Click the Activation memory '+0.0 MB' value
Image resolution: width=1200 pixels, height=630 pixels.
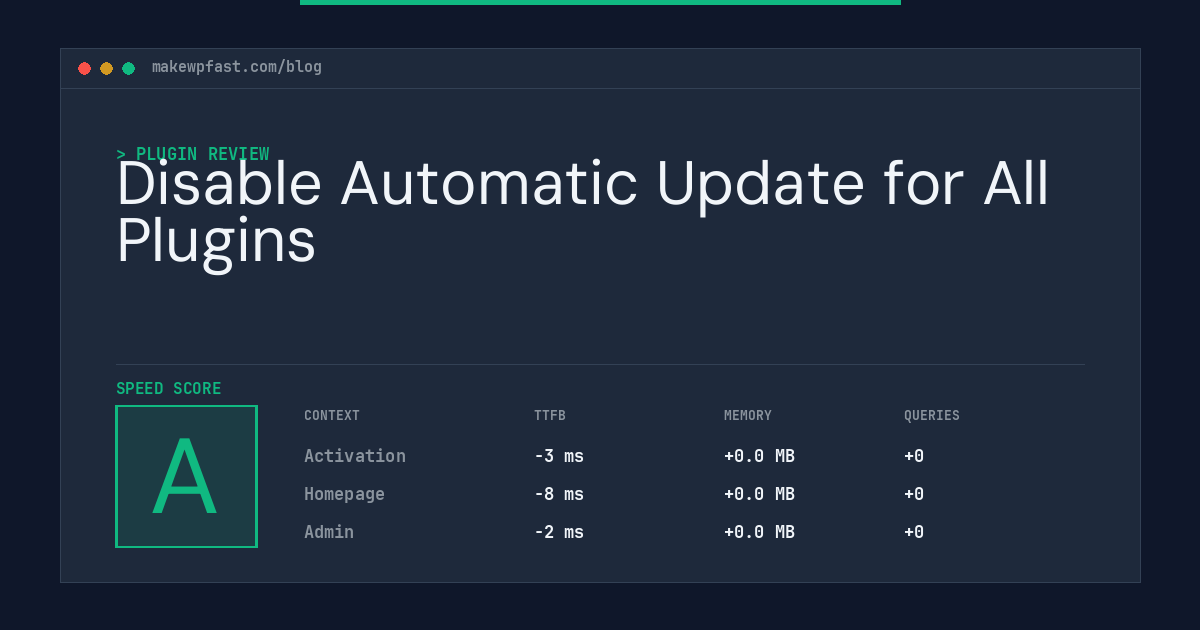pos(759,456)
